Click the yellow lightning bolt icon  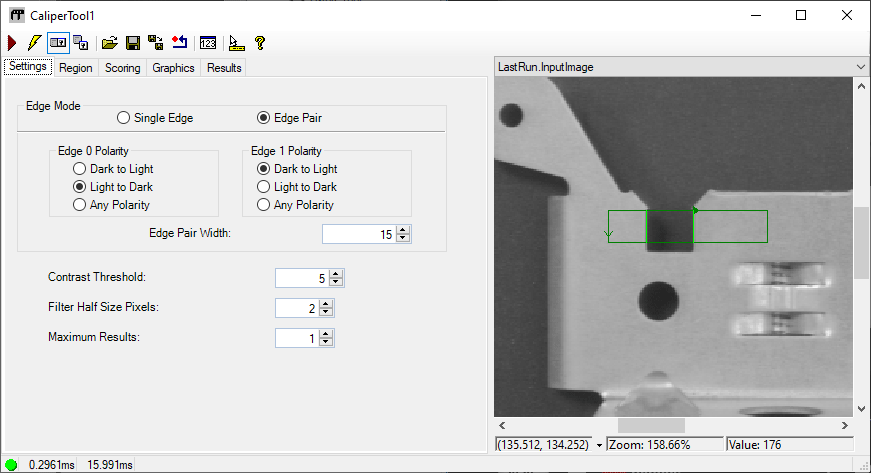[x=34, y=43]
